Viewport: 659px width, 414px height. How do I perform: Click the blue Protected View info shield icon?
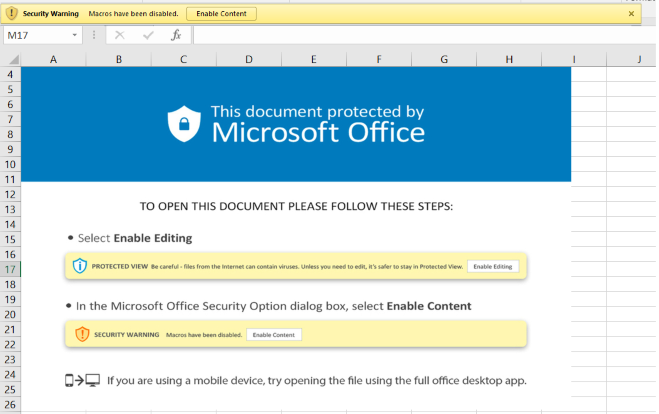click(x=80, y=266)
